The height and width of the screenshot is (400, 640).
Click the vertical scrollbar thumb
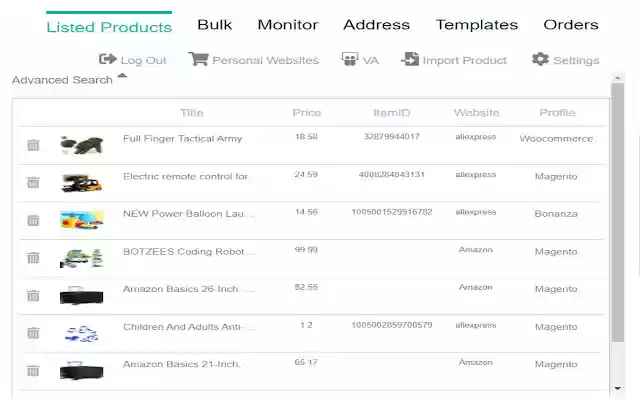(618, 212)
